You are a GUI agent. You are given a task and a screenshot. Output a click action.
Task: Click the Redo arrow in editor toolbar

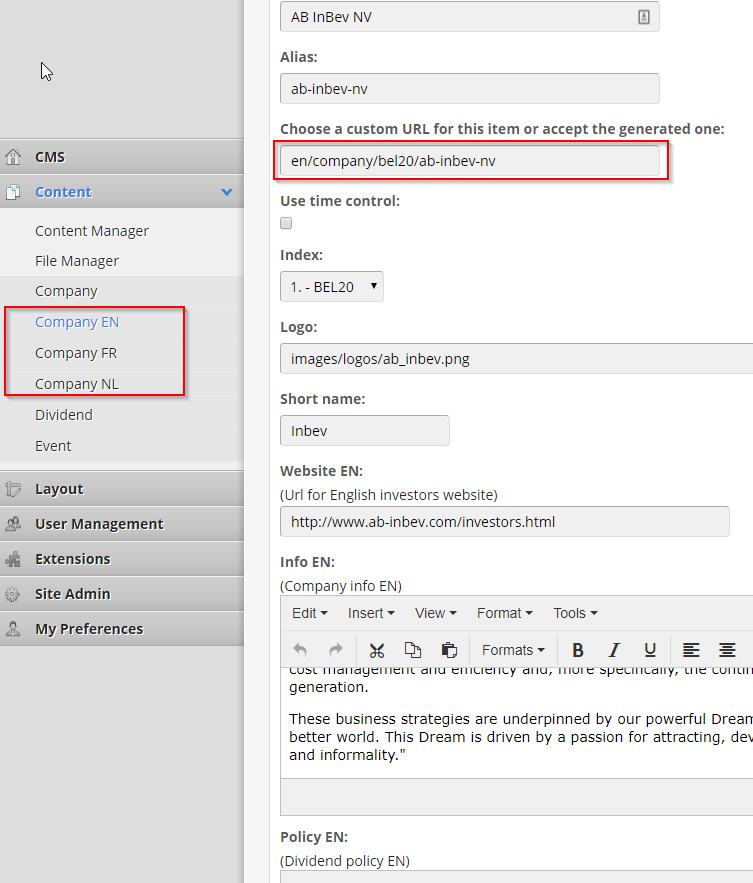(x=336, y=650)
